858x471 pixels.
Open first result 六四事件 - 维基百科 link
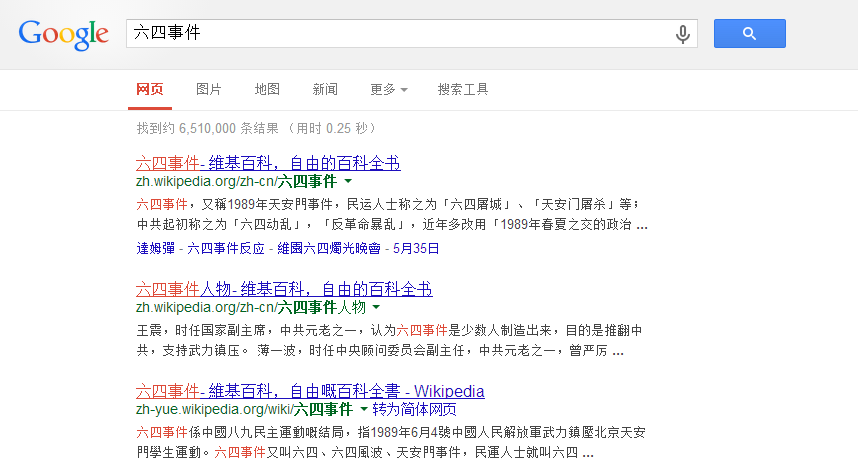[268, 163]
